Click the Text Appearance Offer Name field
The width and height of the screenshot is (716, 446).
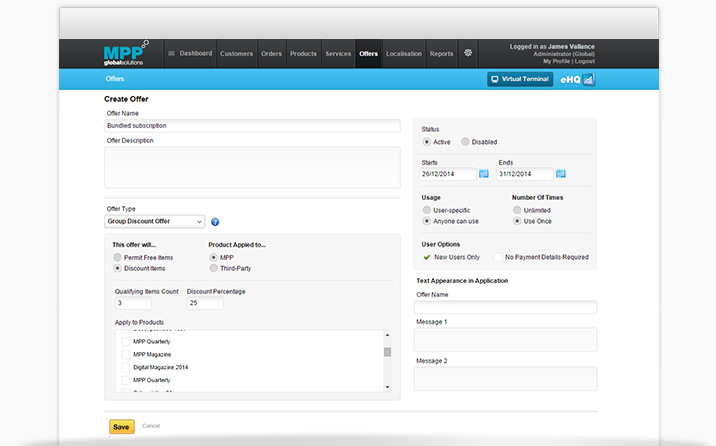pos(505,307)
